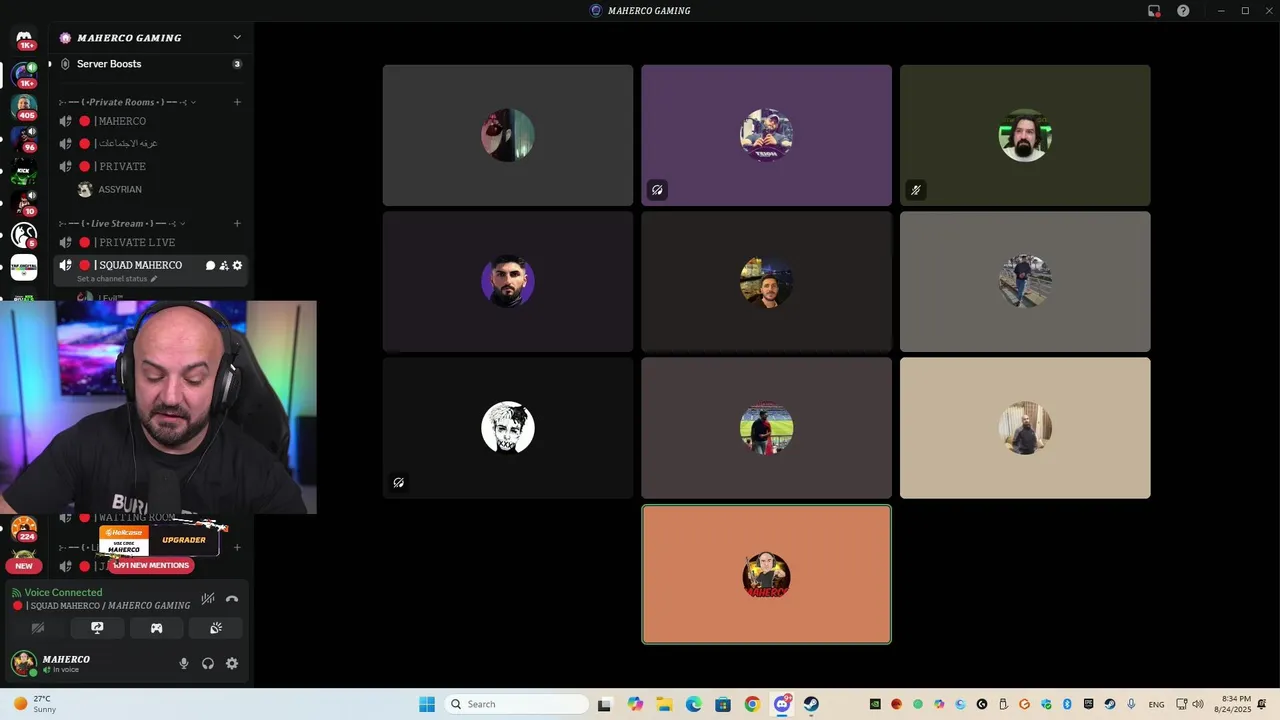The height and width of the screenshot is (720, 1280).
Task: Invite people to SQUAD MAHERCO channel
Action: (x=224, y=265)
